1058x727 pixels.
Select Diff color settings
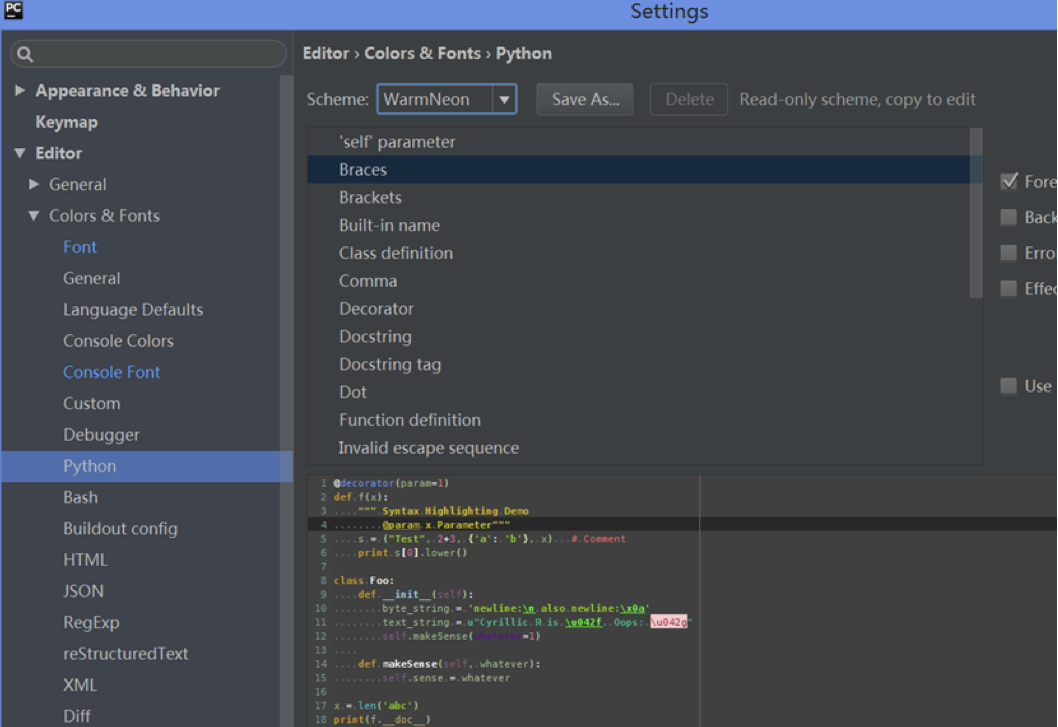coord(77,716)
